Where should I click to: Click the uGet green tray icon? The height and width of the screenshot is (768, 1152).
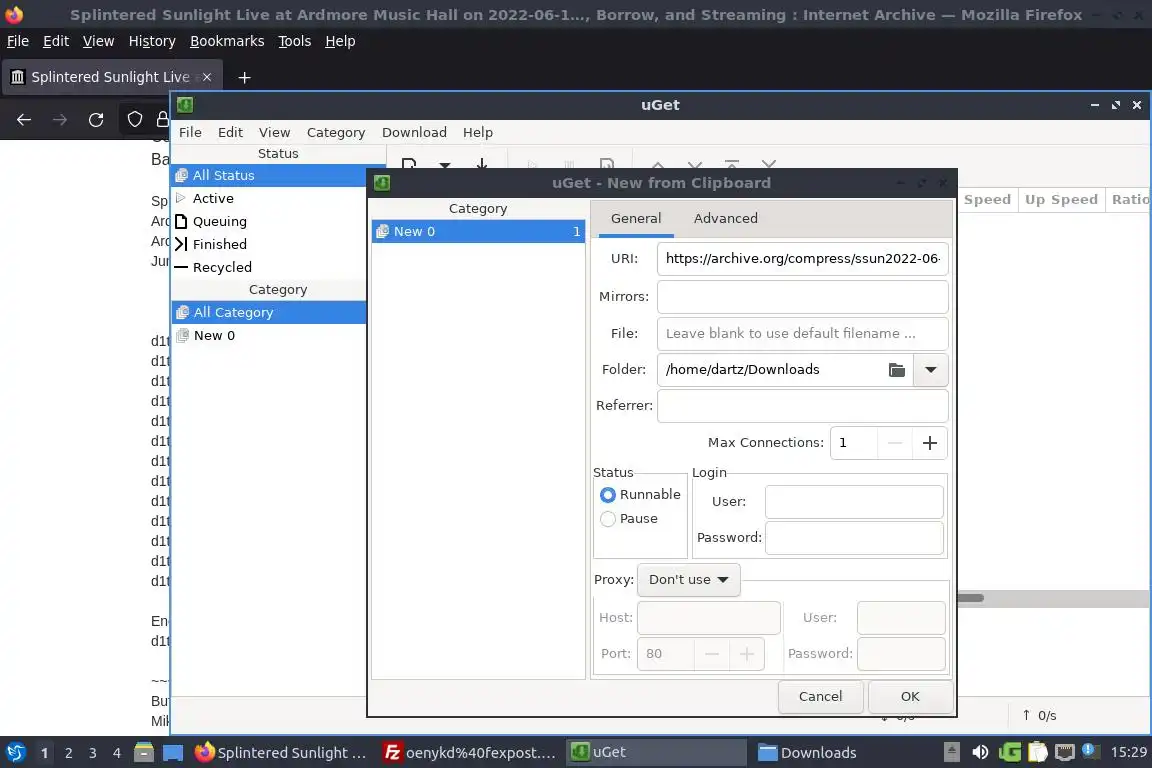click(x=1009, y=753)
